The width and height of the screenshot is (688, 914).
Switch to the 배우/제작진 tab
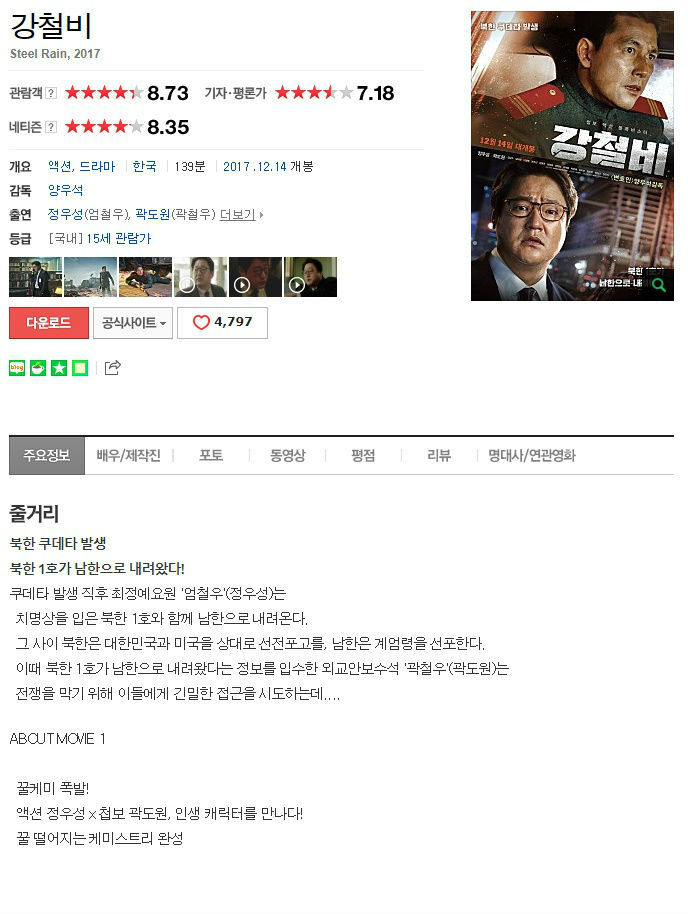[128, 456]
